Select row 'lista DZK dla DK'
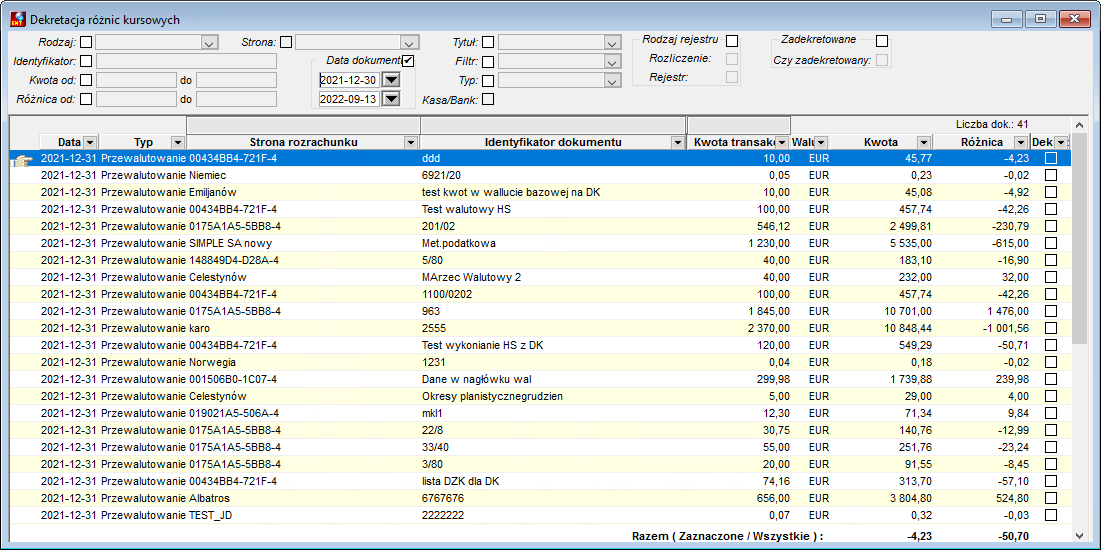 541,481
